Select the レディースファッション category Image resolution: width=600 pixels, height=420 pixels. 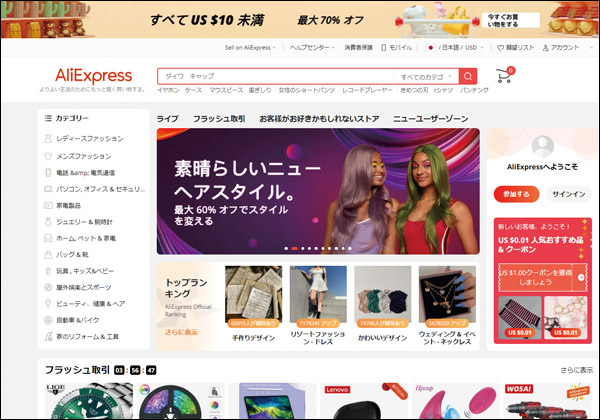(x=90, y=138)
